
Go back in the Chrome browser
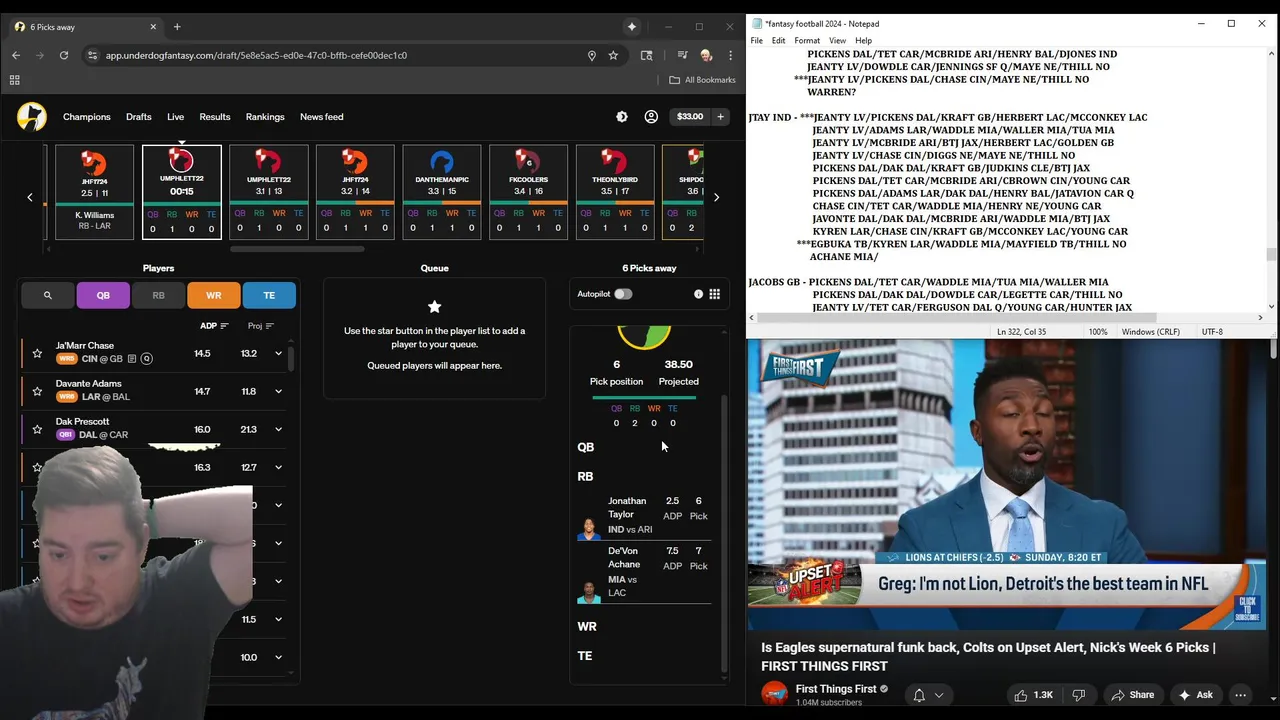[16, 55]
